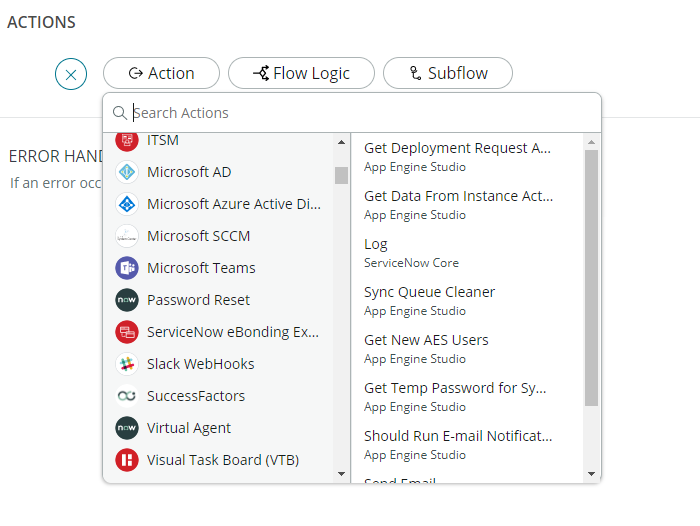Click the category list scrollbar thumb
The width and height of the screenshot is (700, 526).
tap(342, 175)
